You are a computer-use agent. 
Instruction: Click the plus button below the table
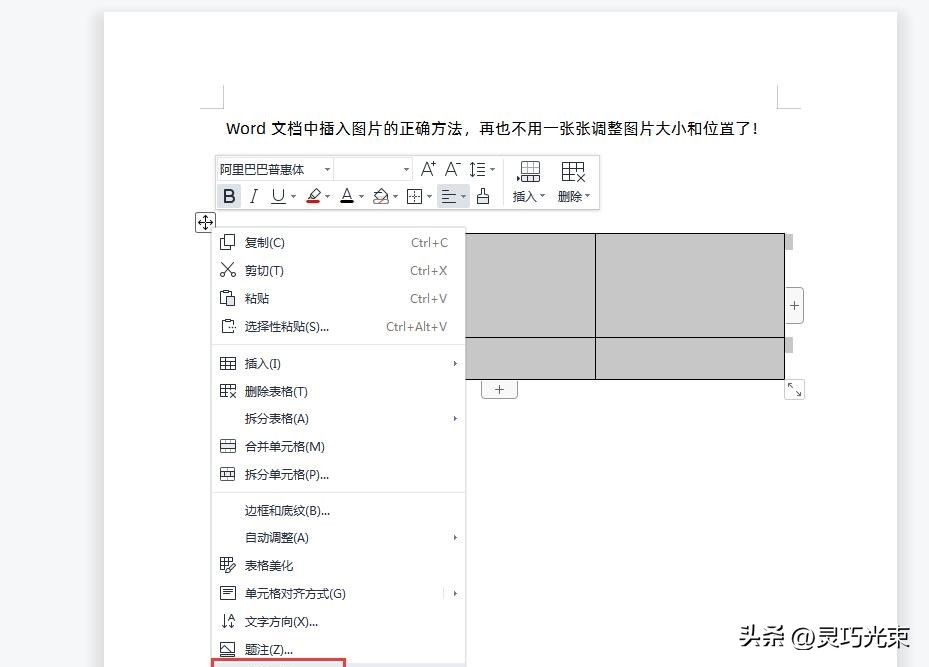click(x=499, y=388)
